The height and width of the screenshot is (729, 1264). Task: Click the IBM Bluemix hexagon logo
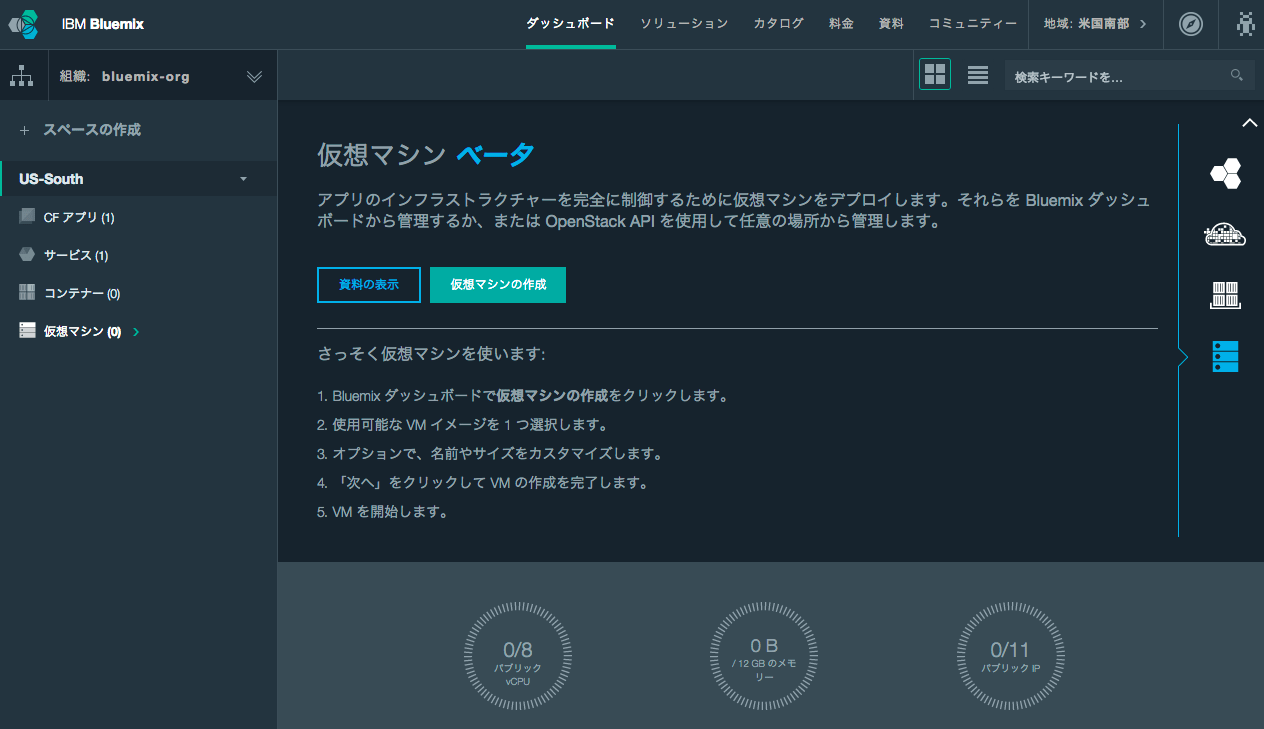coord(24,24)
